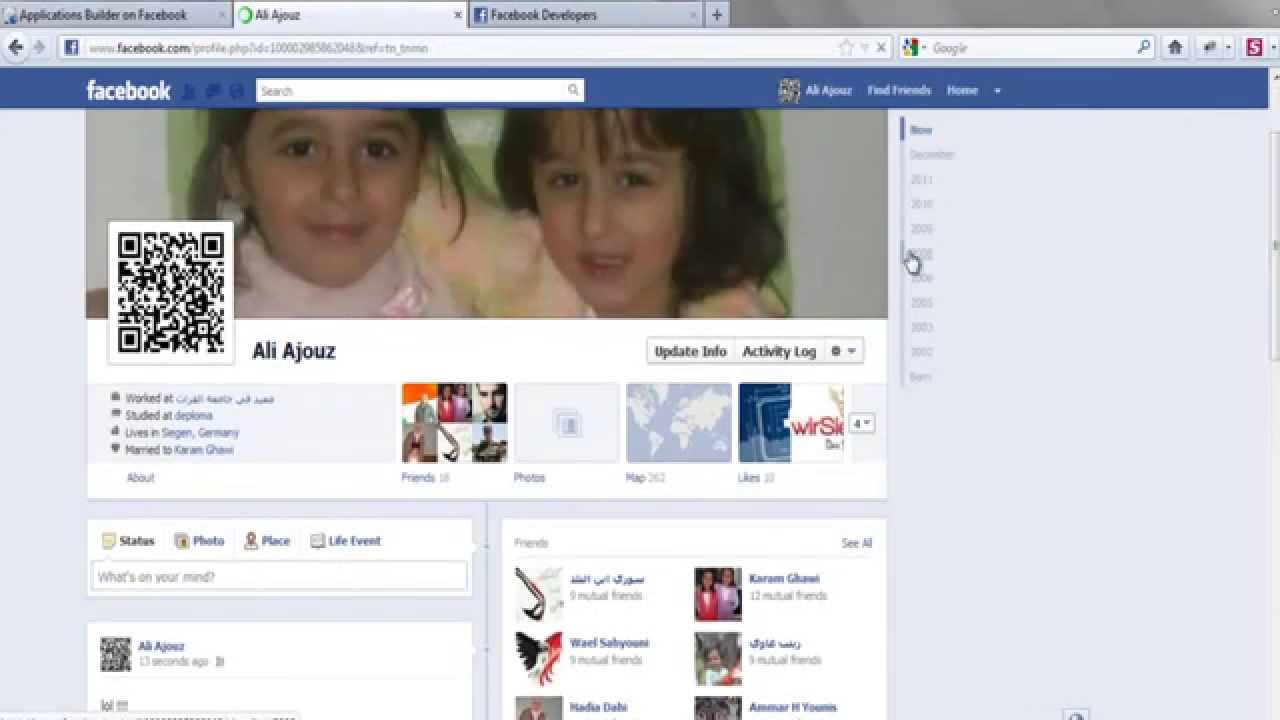Screen dimensions: 1280x720
Task: Click the browser back arrow button
Action: (x=15, y=47)
